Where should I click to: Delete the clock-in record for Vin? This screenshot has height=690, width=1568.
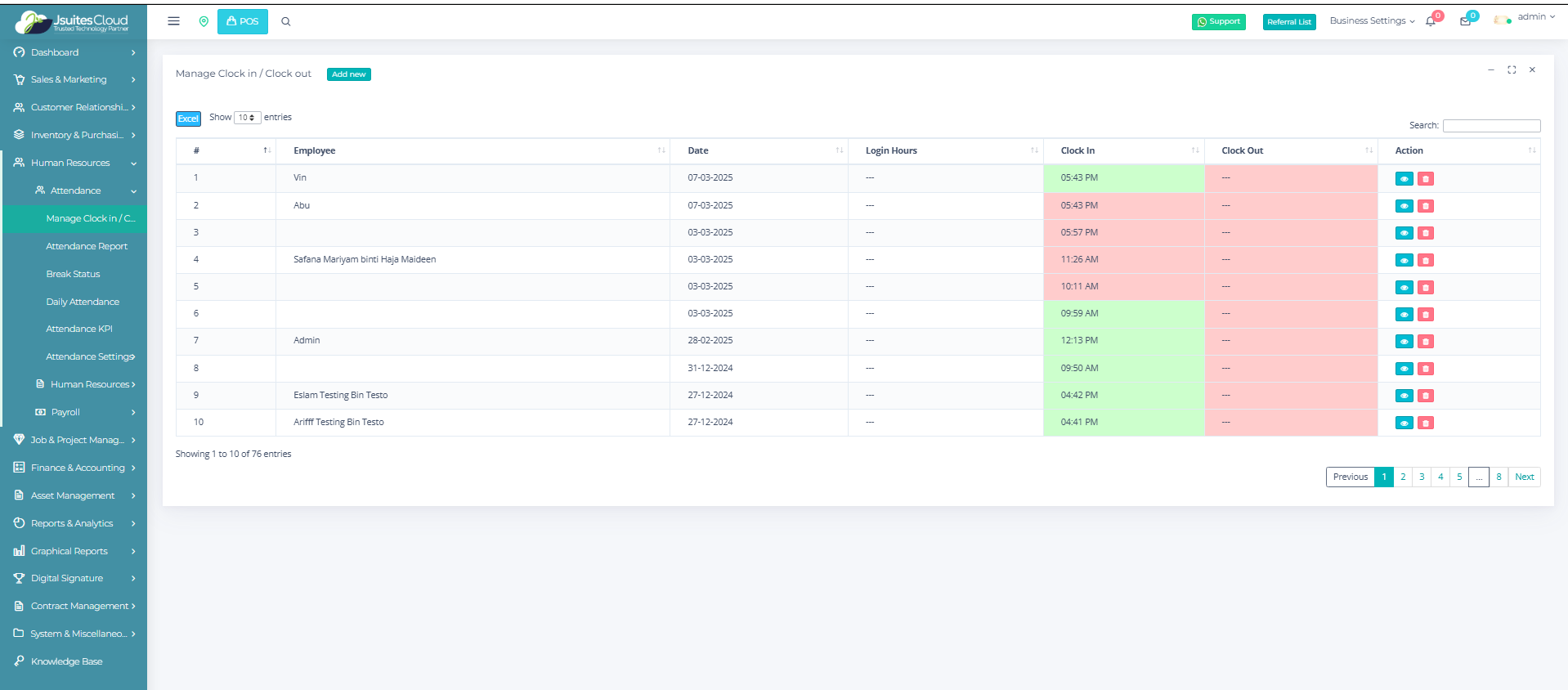point(1425,179)
